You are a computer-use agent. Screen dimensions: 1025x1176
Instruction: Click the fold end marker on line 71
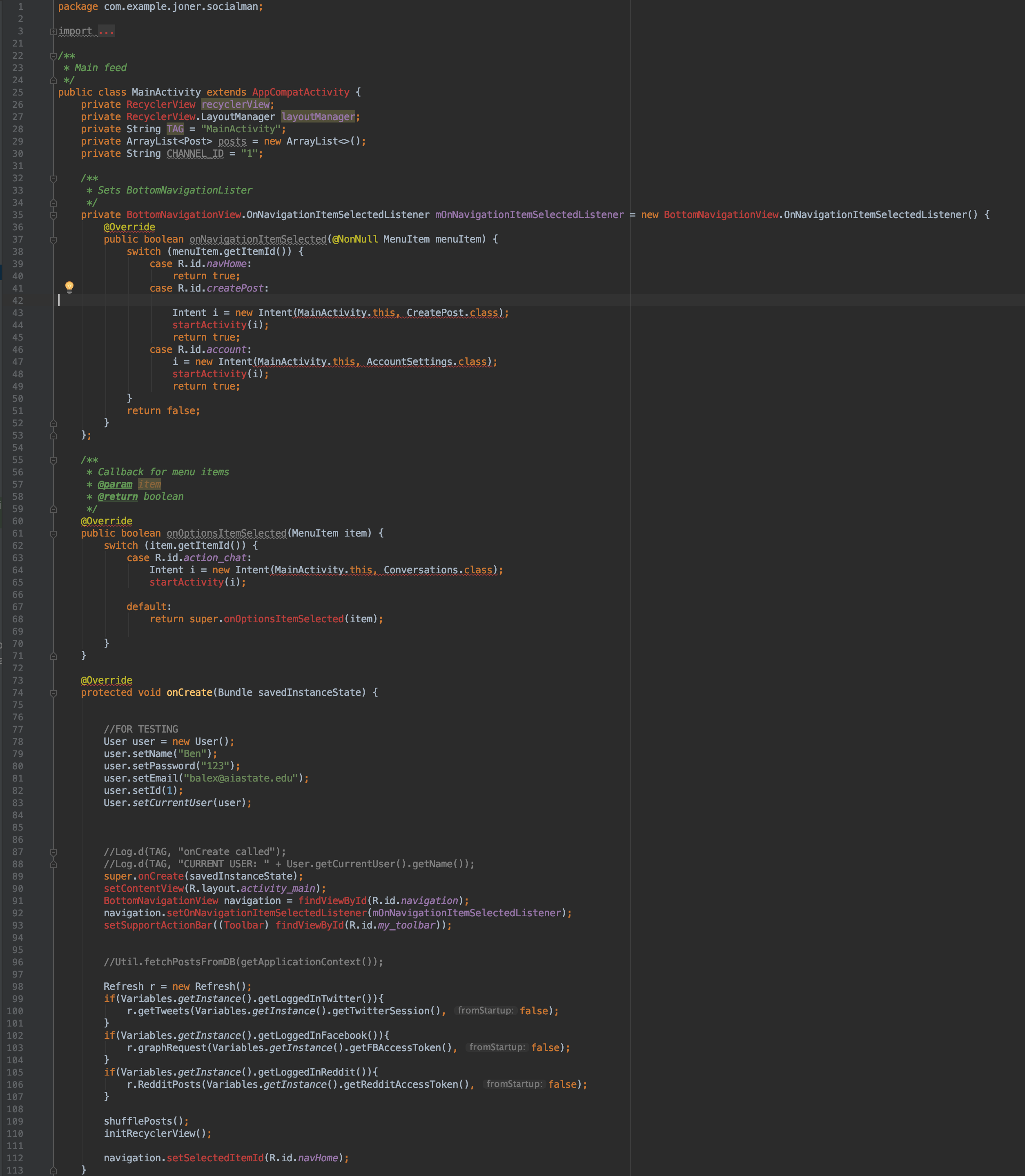53,656
